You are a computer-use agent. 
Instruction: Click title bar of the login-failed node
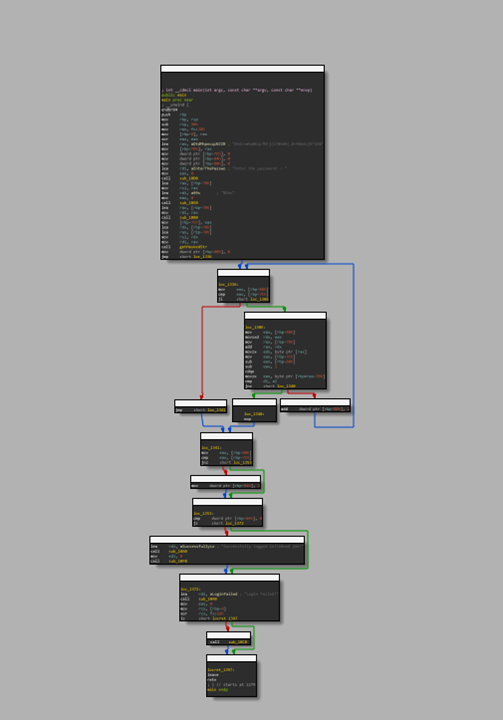point(229,578)
